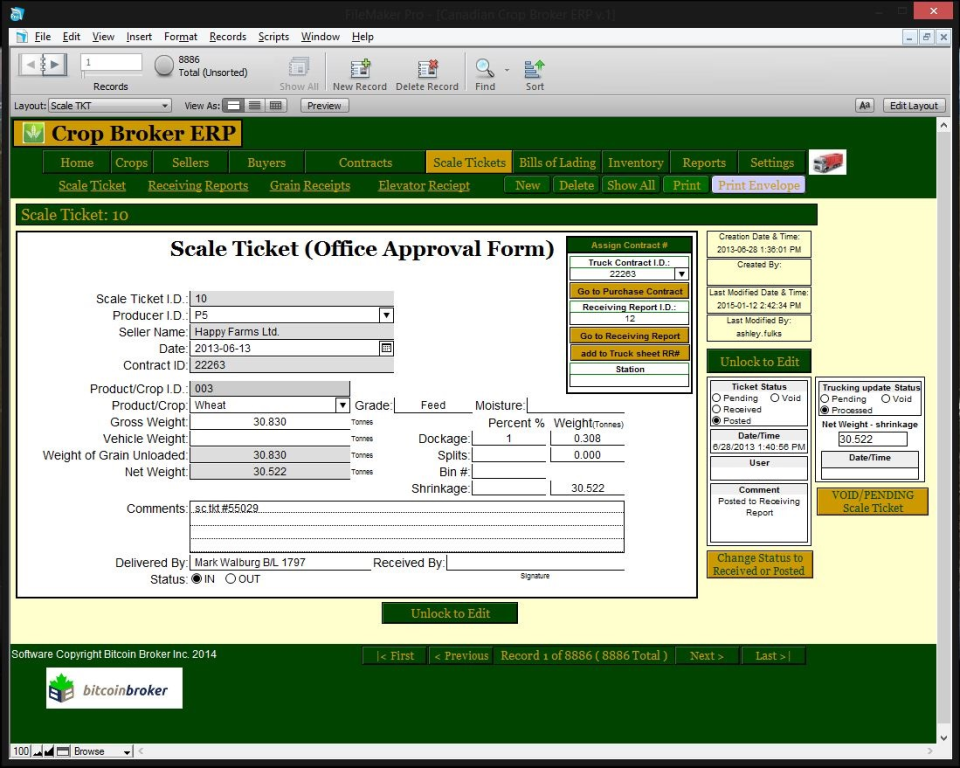
Task: Click the Print Envelope button
Action: pos(759,185)
